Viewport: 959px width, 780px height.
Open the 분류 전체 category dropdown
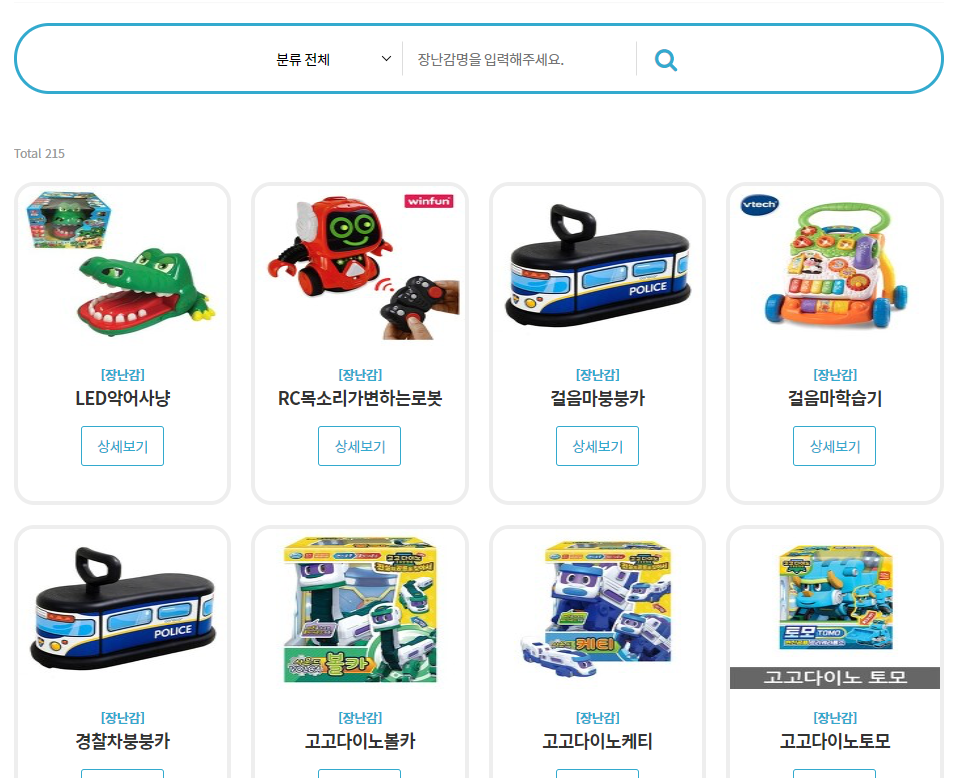[x=333, y=59]
